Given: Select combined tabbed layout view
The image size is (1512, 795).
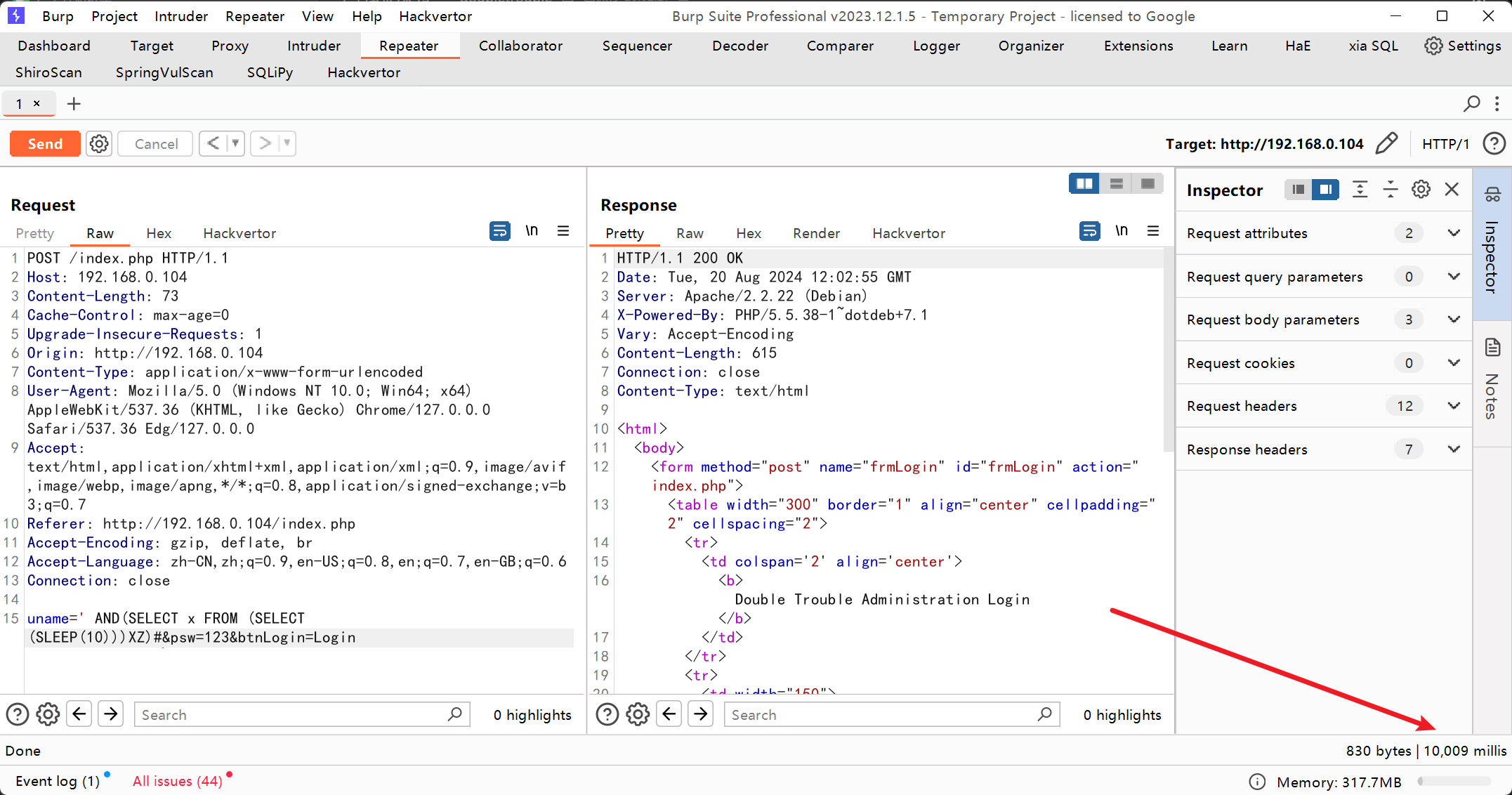Looking at the screenshot, I should point(1148,184).
